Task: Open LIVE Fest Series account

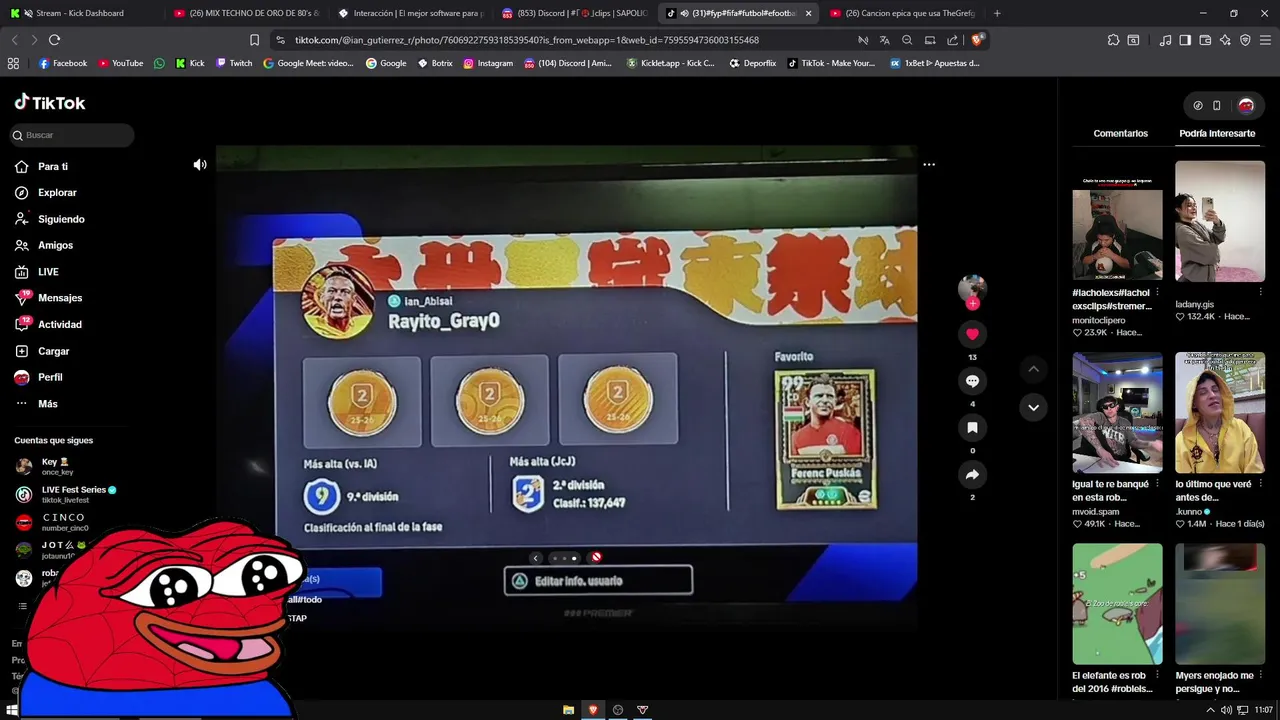Action: (x=66, y=494)
